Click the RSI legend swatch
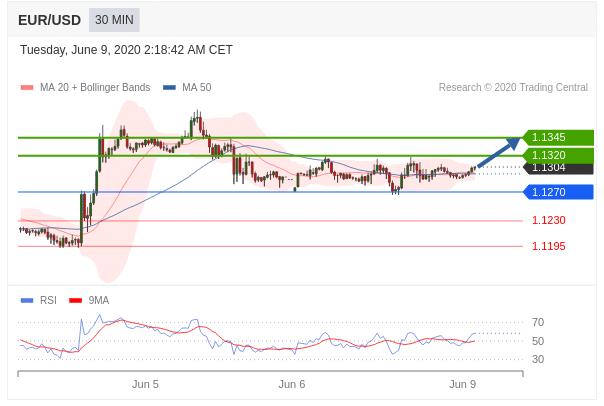Image resolution: width=604 pixels, height=406 pixels. (27, 300)
